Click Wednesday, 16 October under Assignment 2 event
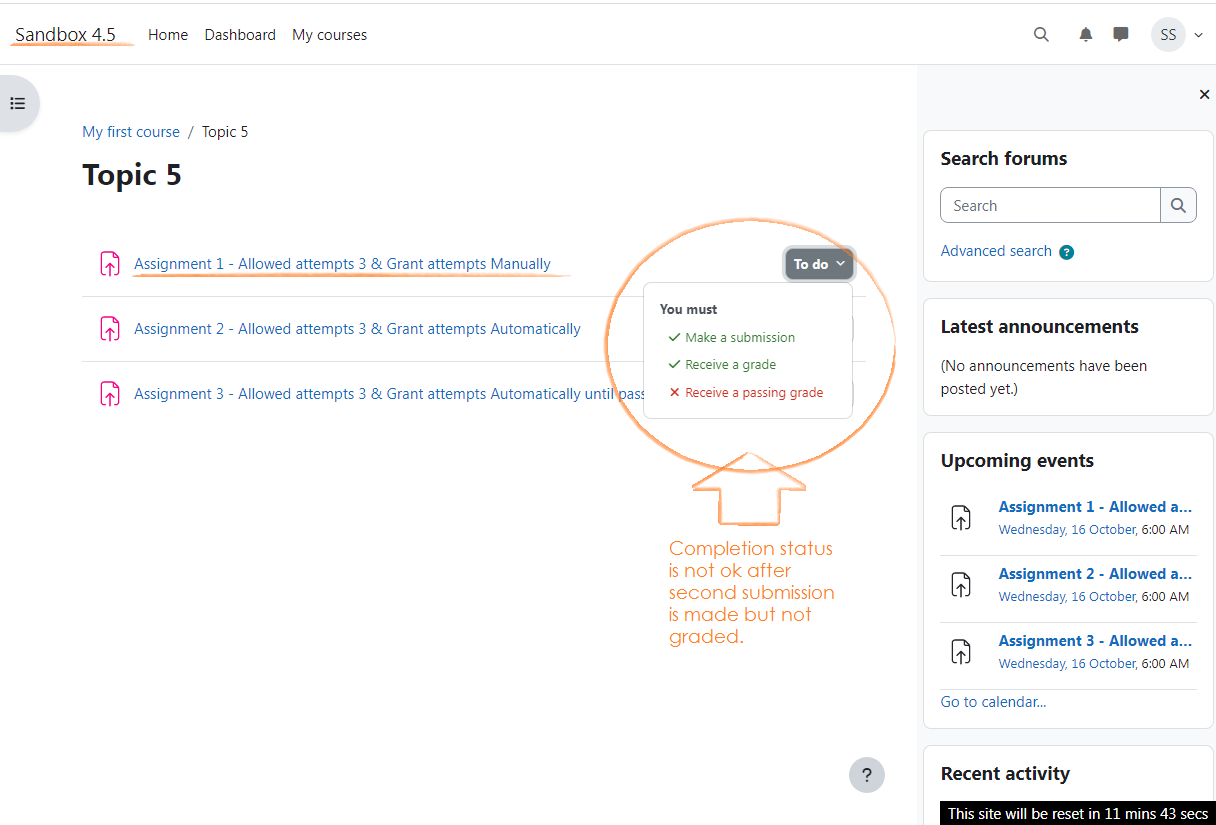 click(x=1067, y=597)
